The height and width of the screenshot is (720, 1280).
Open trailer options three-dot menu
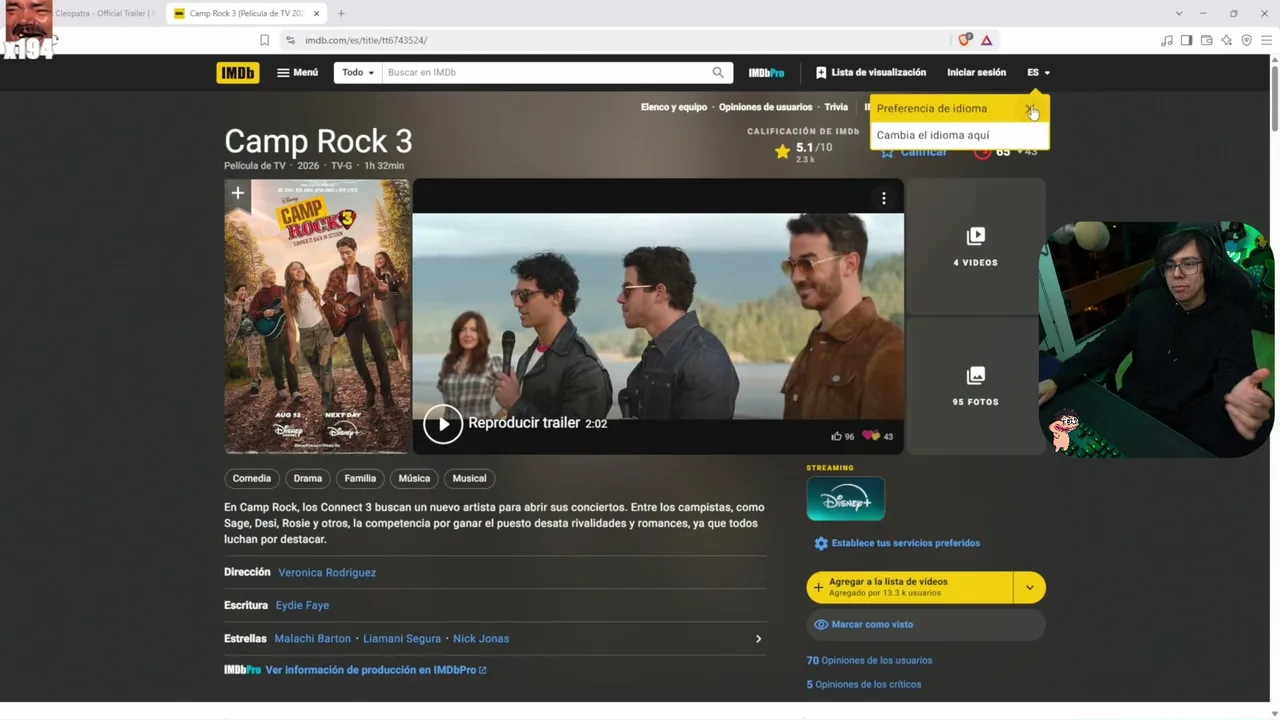click(883, 198)
